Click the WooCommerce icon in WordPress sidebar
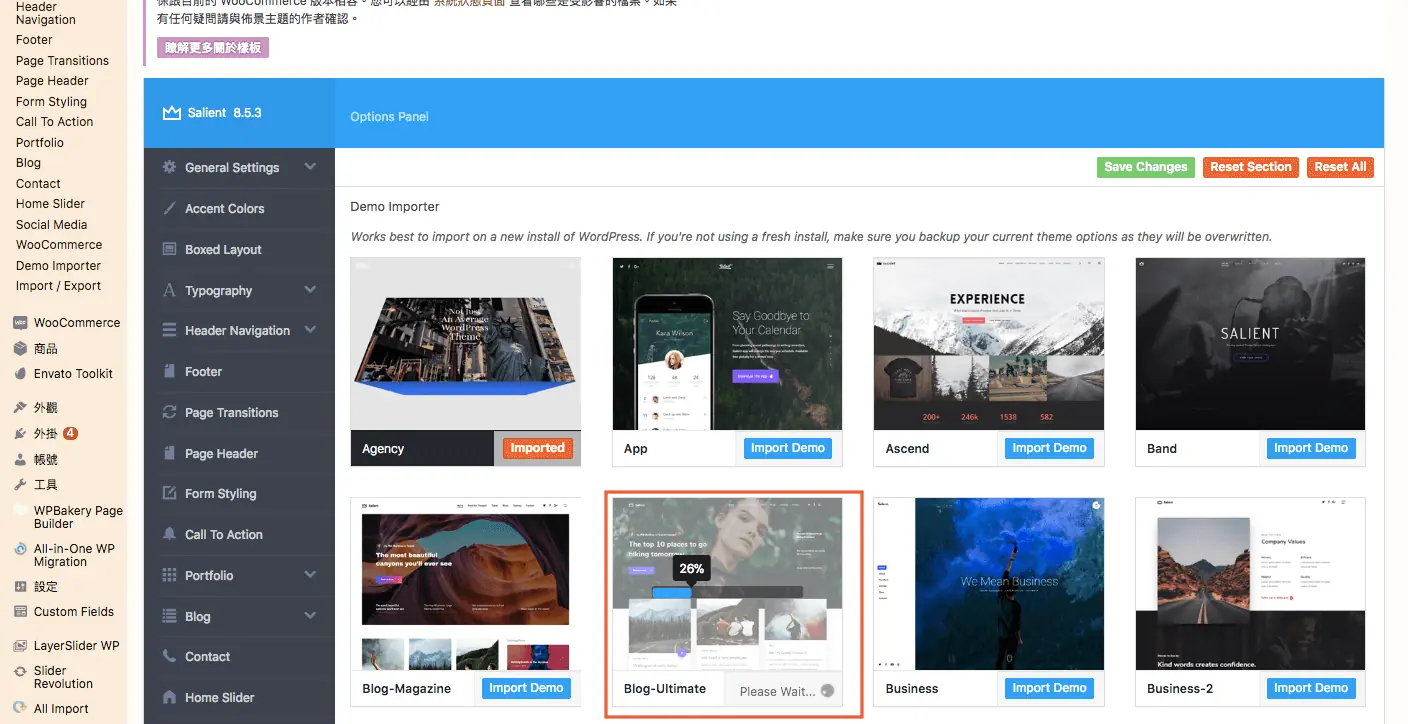 click(x=20, y=323)
